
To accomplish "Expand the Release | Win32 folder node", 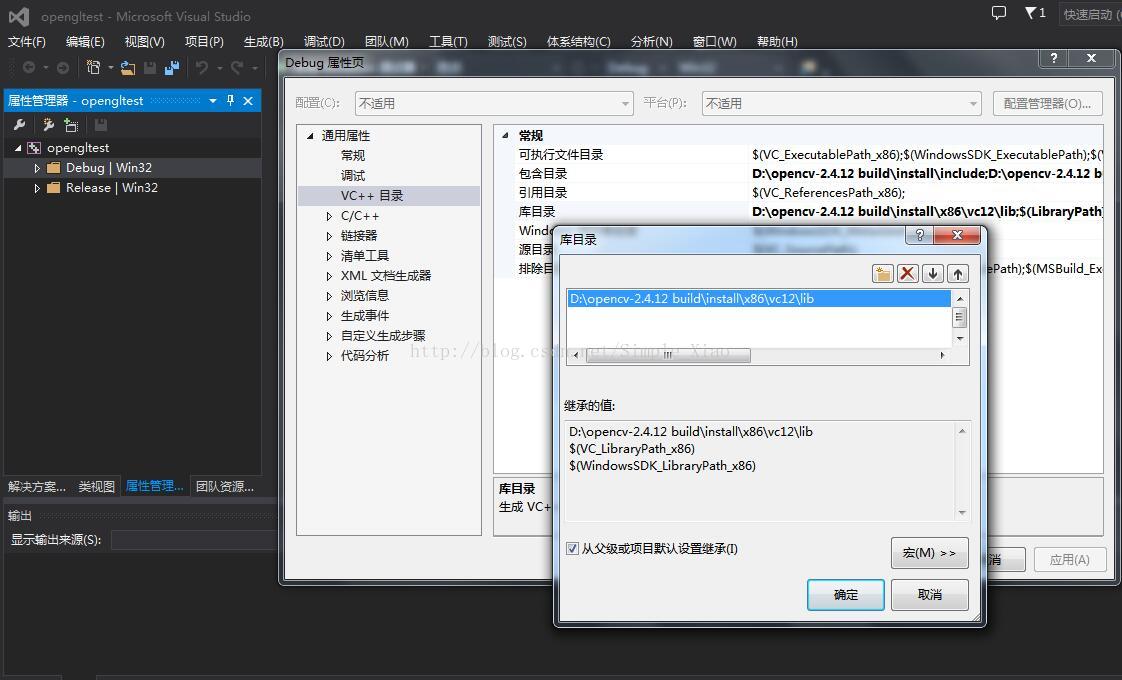I will [36, 188].
